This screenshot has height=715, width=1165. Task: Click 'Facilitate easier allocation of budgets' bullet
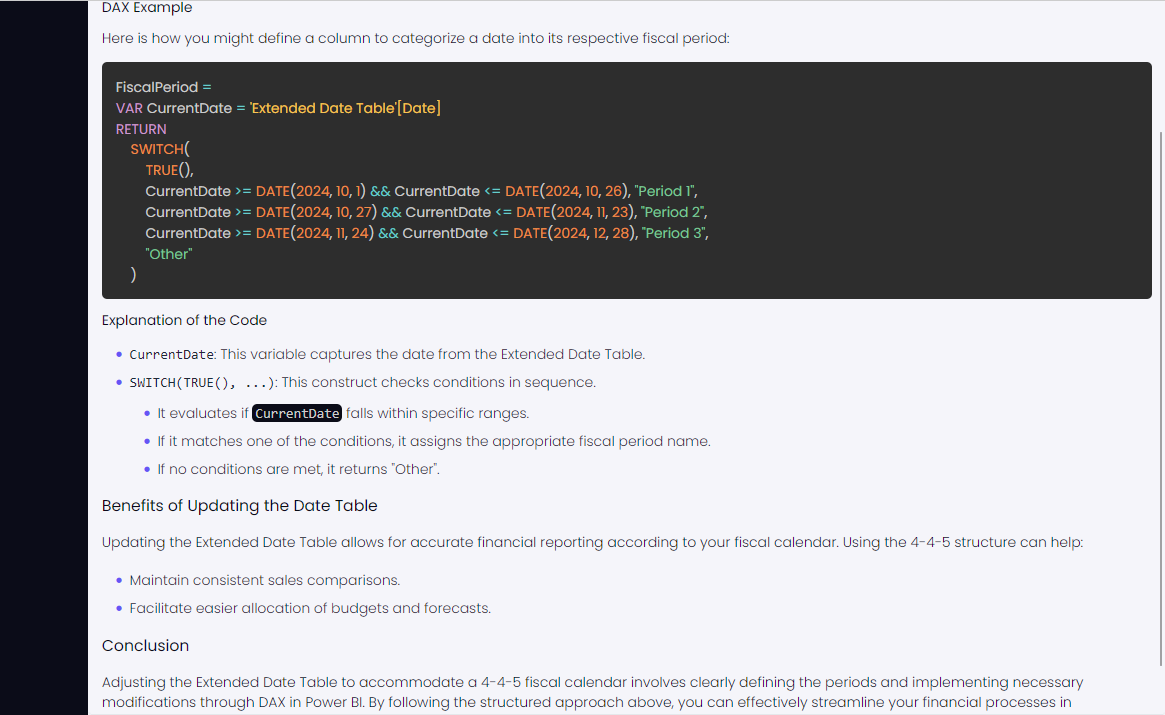pos(310,608)
